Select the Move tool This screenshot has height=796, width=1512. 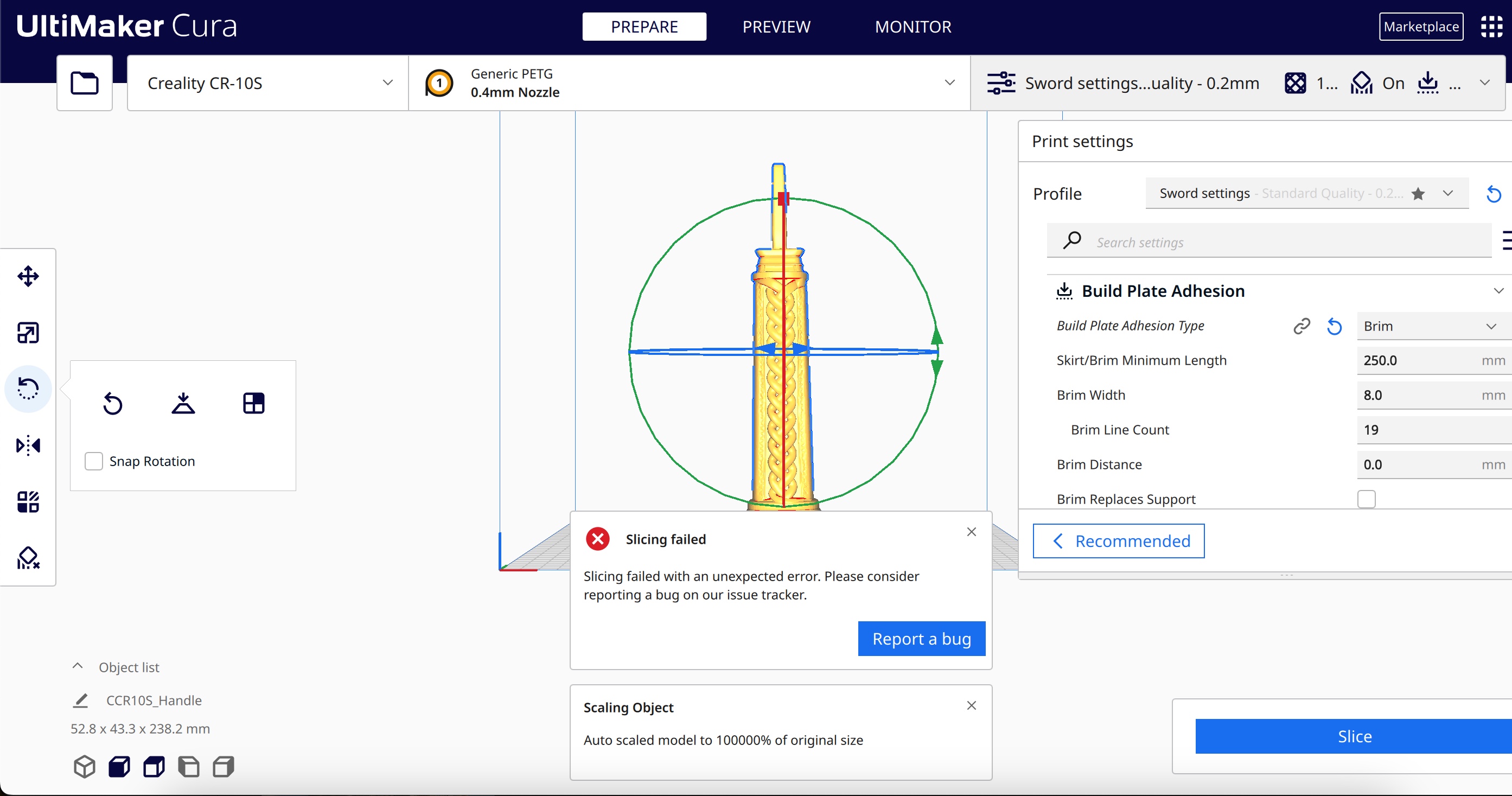click(28, 276)
